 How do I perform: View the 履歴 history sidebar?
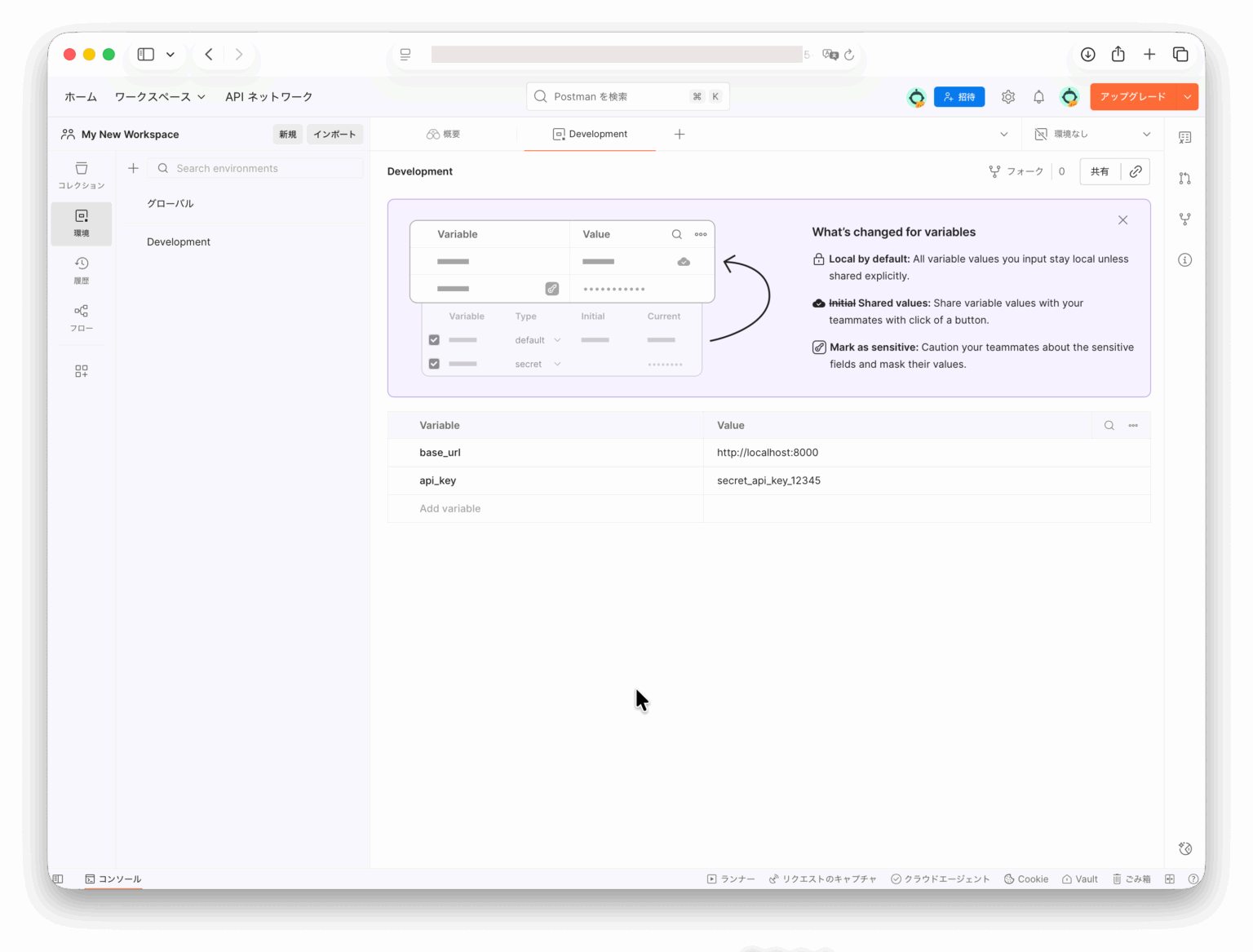tap(81, 269)
